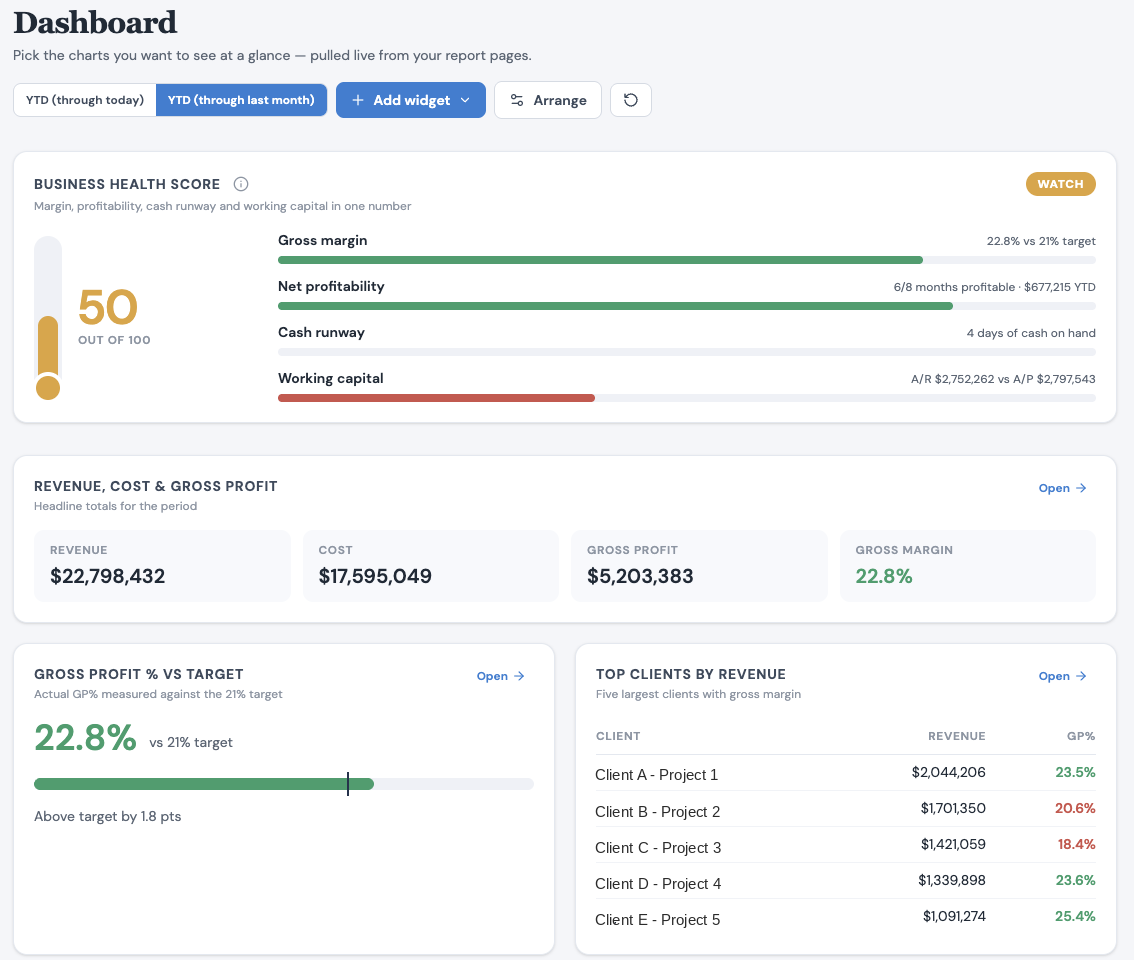Click the Client B - Project 2 row
Viewport: 1134px width, 960px height.
coord(845,810)
